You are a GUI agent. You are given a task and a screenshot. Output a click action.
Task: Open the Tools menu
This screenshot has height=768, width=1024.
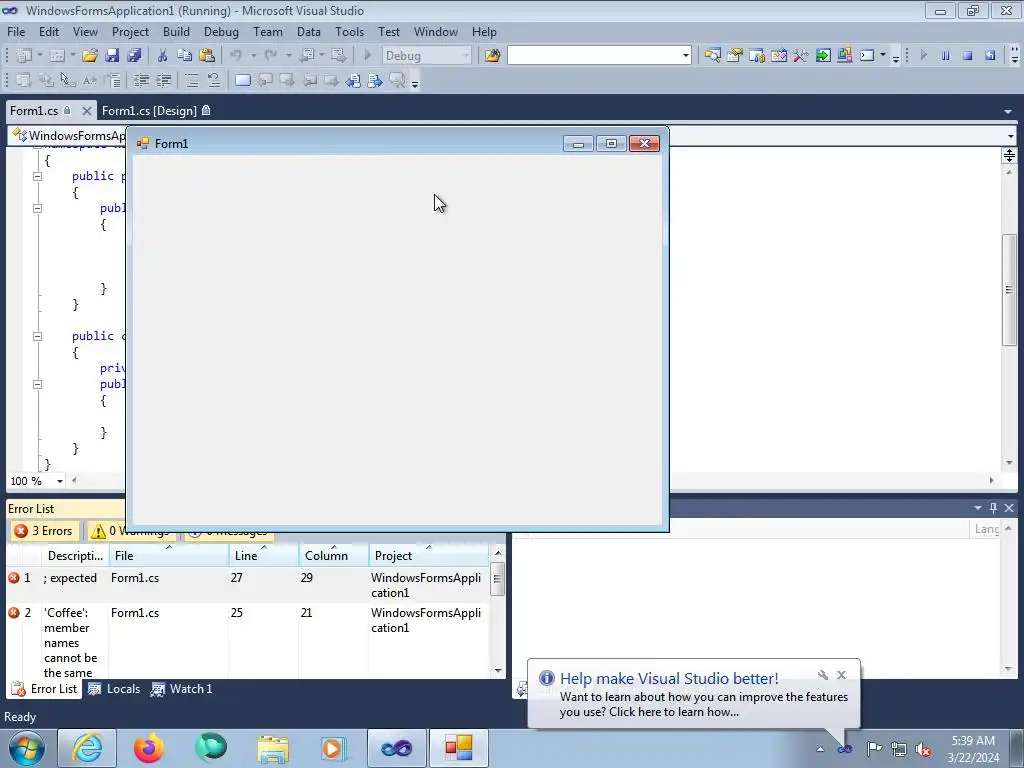coord(349,32)
